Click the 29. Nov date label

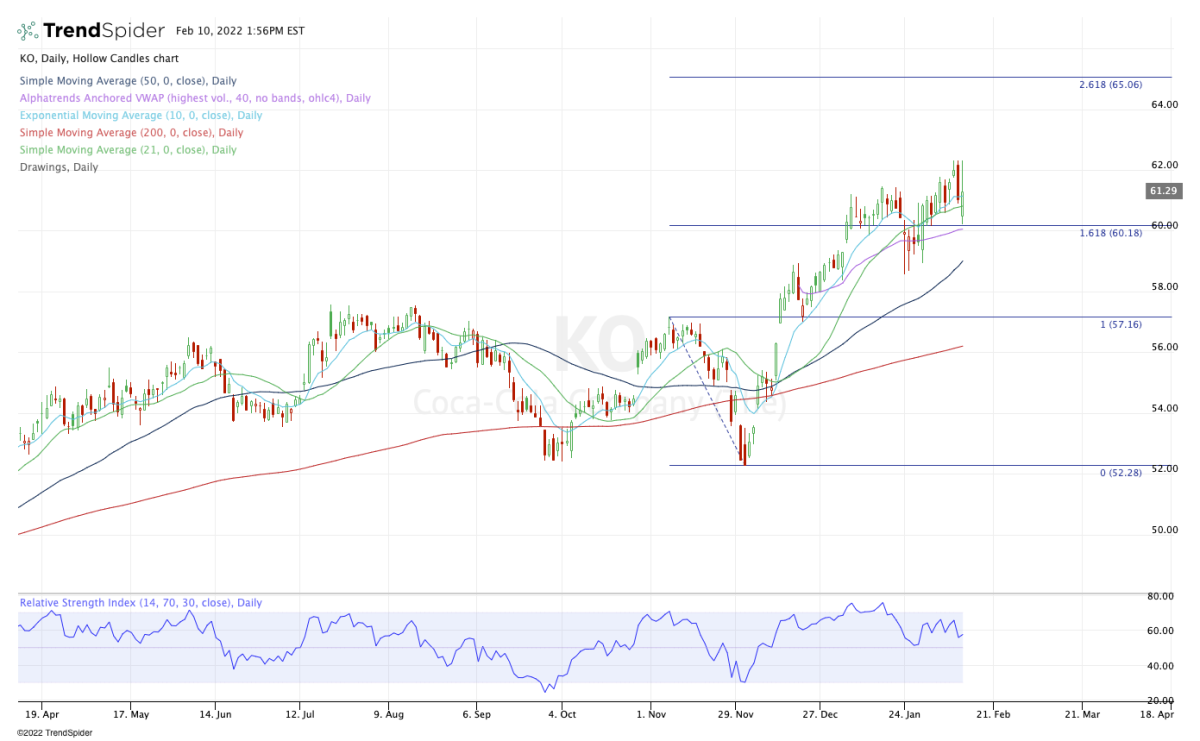click(735, 715)
